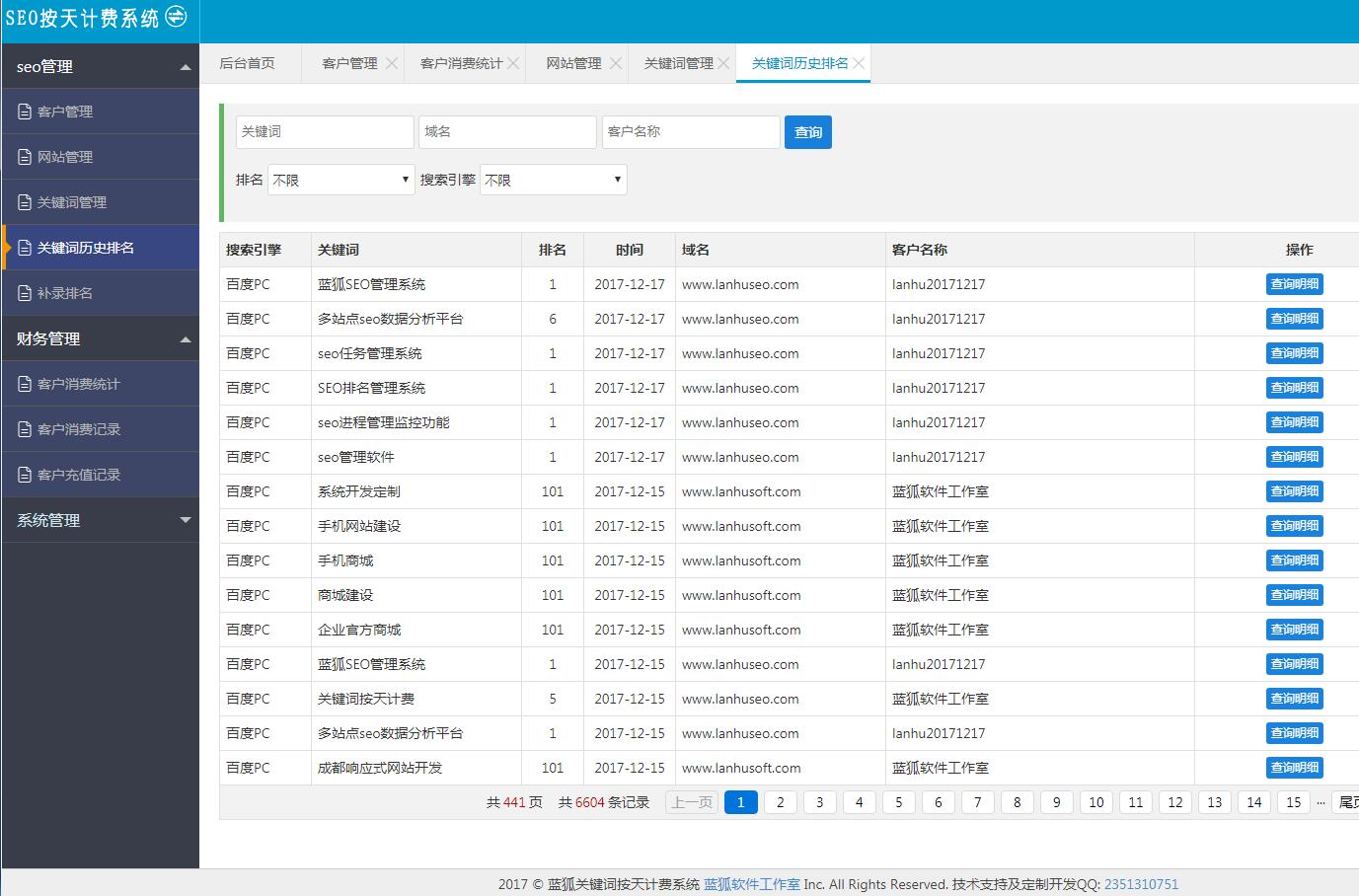1359x896 pixels.
Task: Click 查询明细 for 关键词按天计费
Action: (x=1295, y=699)
